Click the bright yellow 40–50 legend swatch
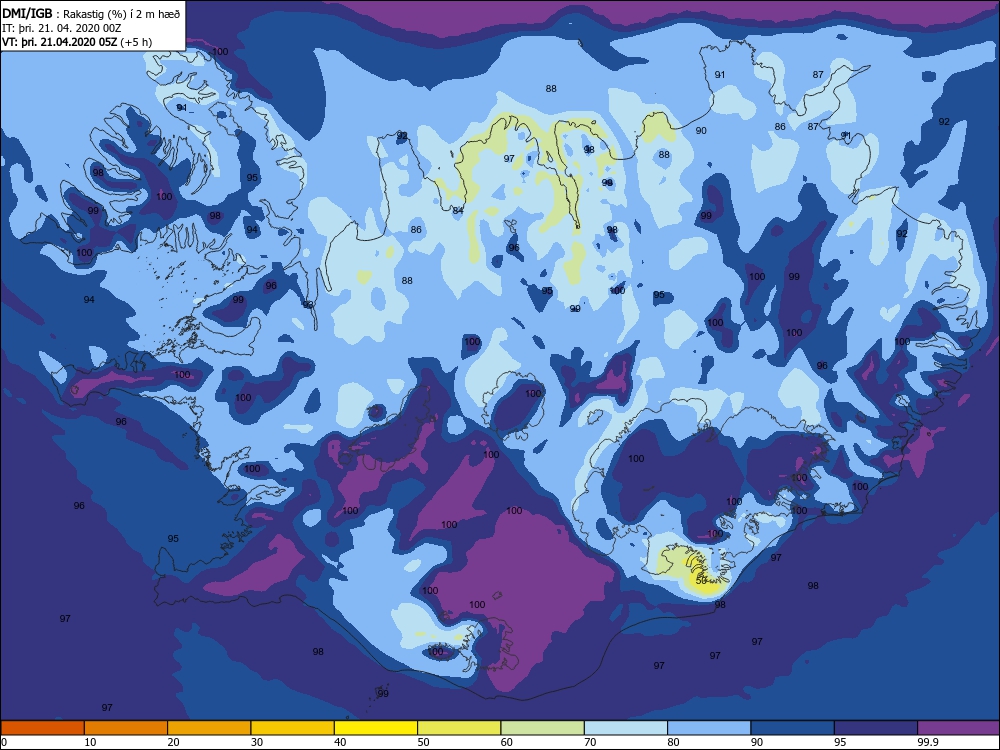Viewport: 1000px width, 750px height. coord(376,728)
